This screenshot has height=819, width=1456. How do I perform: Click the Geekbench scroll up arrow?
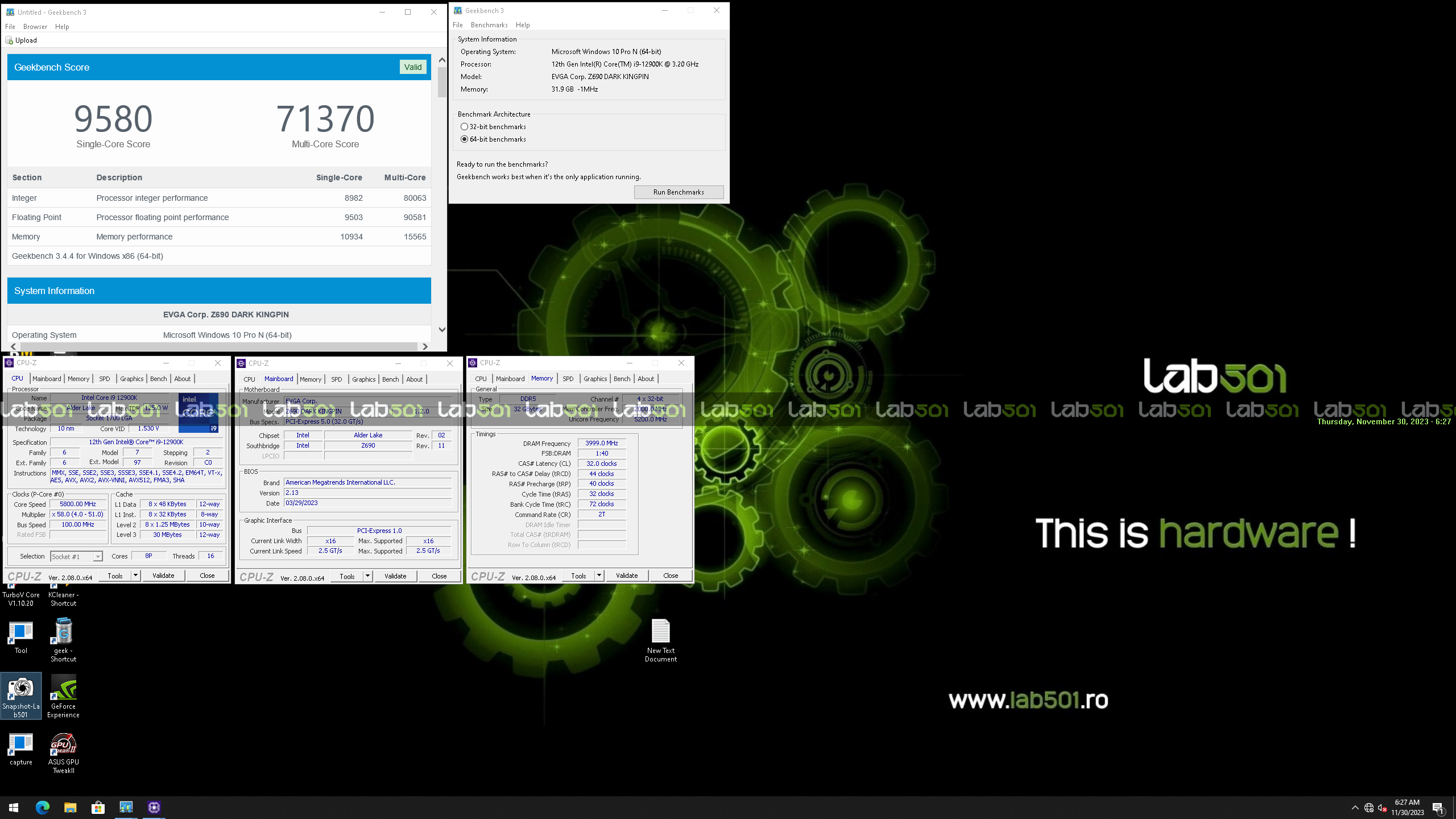point(442,60)
